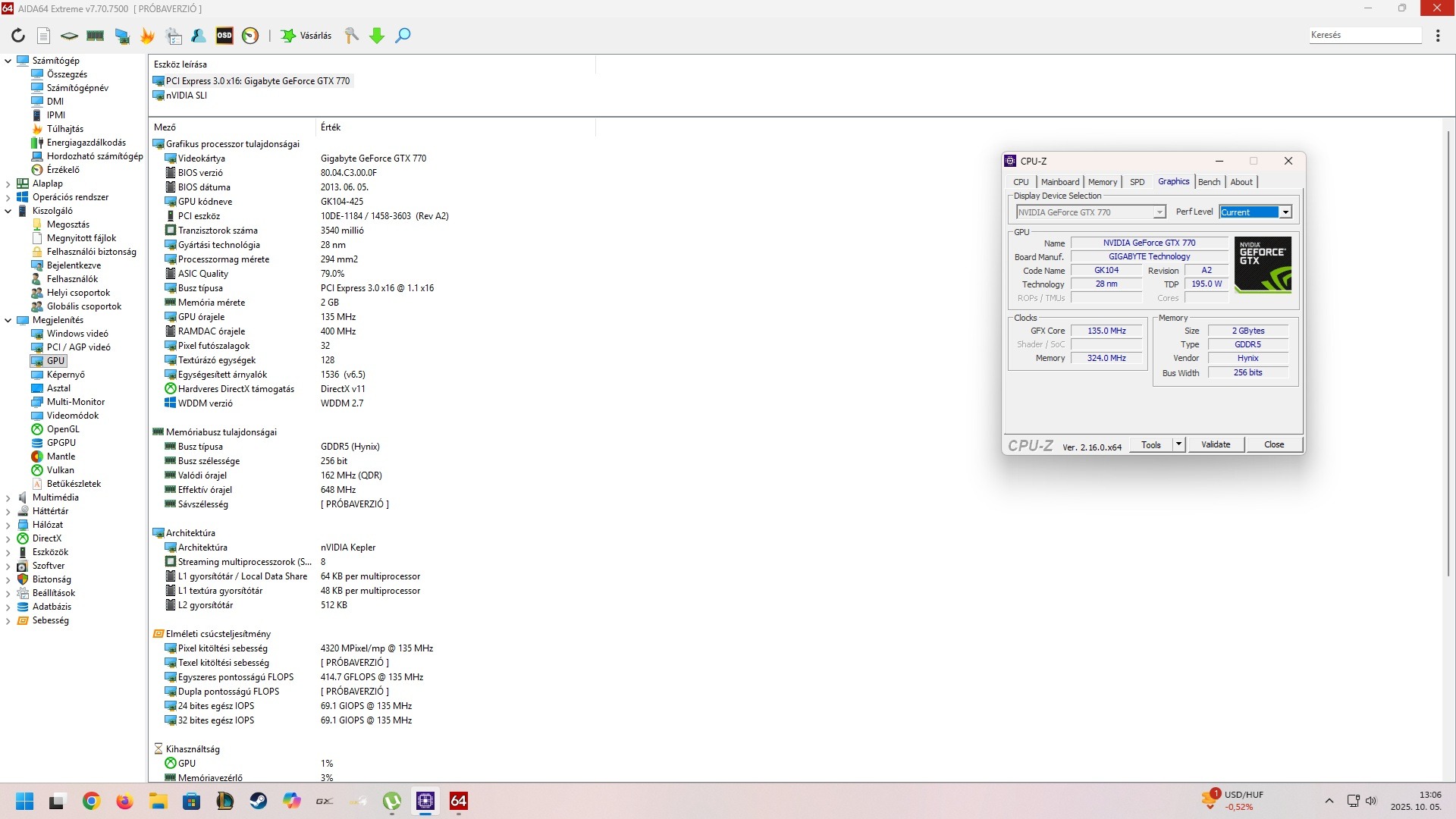Open the Perf Level dropdown in CPU-Z

[1285, 212]
